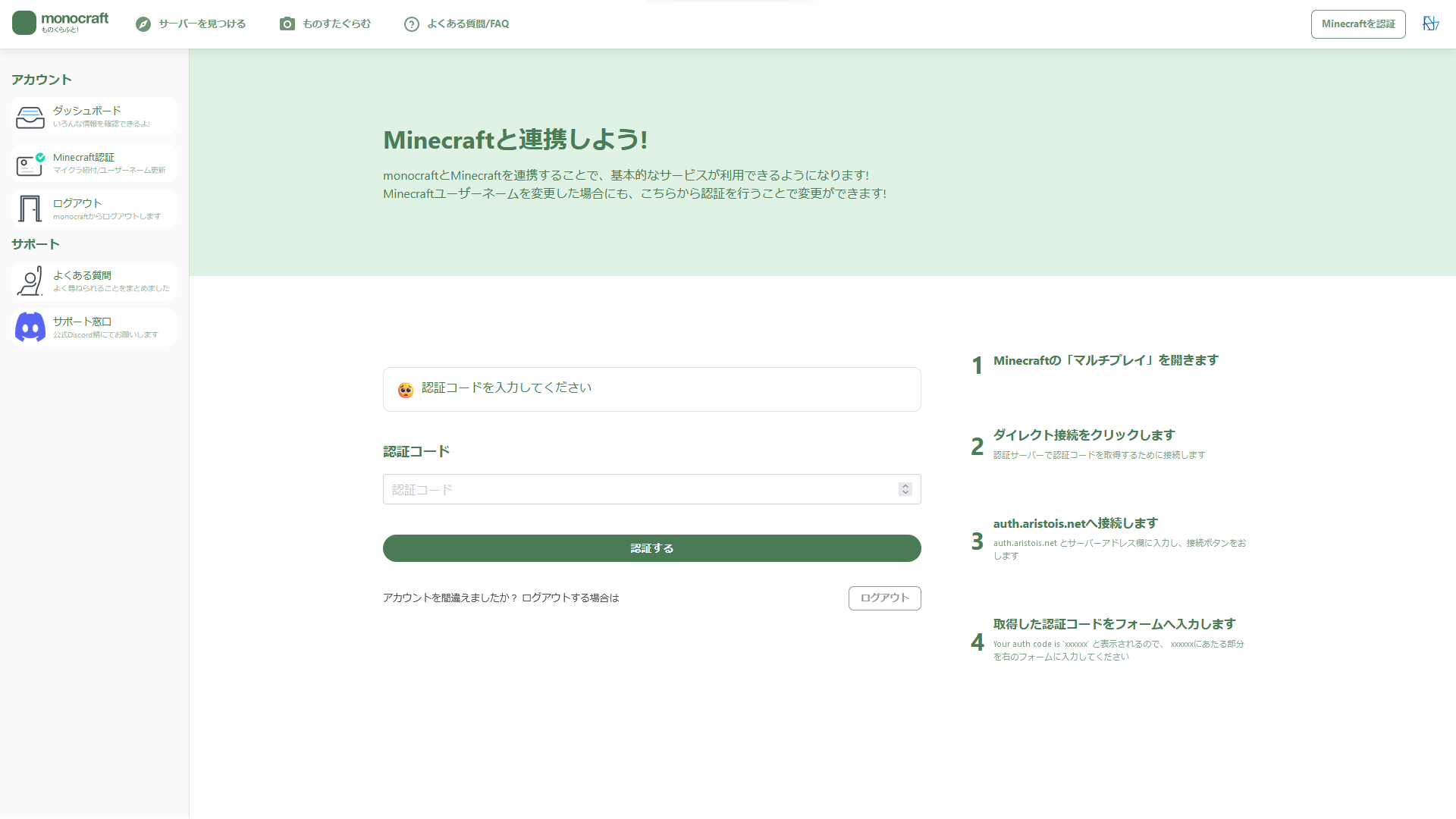The image size is (1456, 819).
Task: Click the Minecraft認証 ID card icon
Action: tap(30, 164)
